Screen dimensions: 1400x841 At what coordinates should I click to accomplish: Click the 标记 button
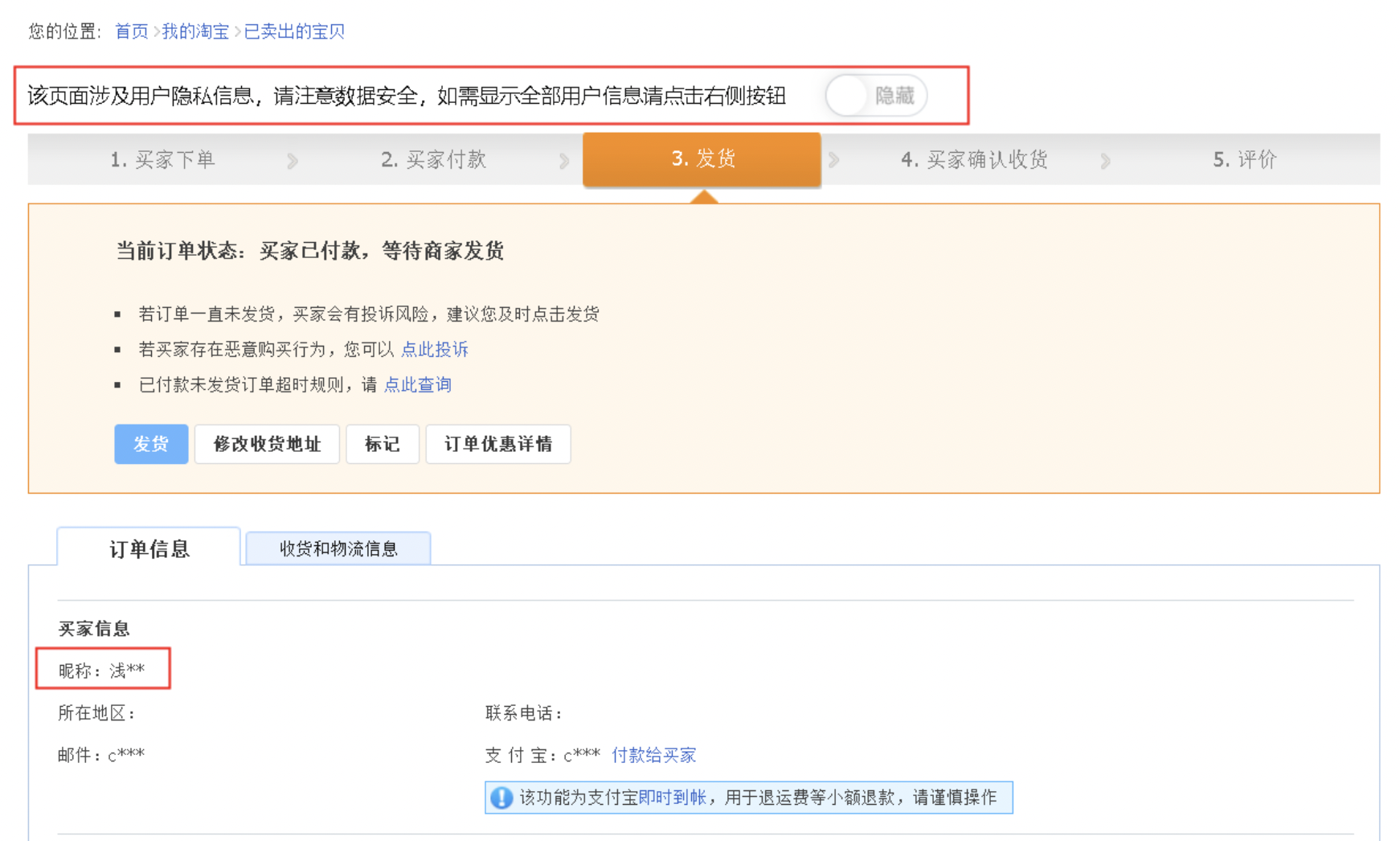coord(382,444)
